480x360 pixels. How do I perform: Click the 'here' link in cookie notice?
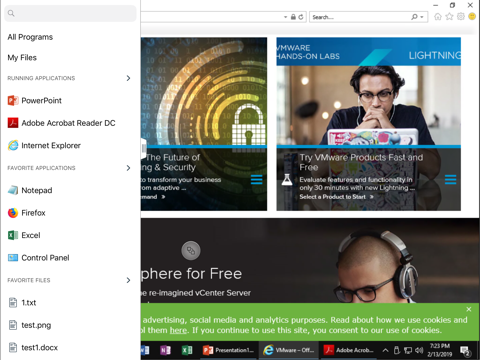[x=178, y=330]
